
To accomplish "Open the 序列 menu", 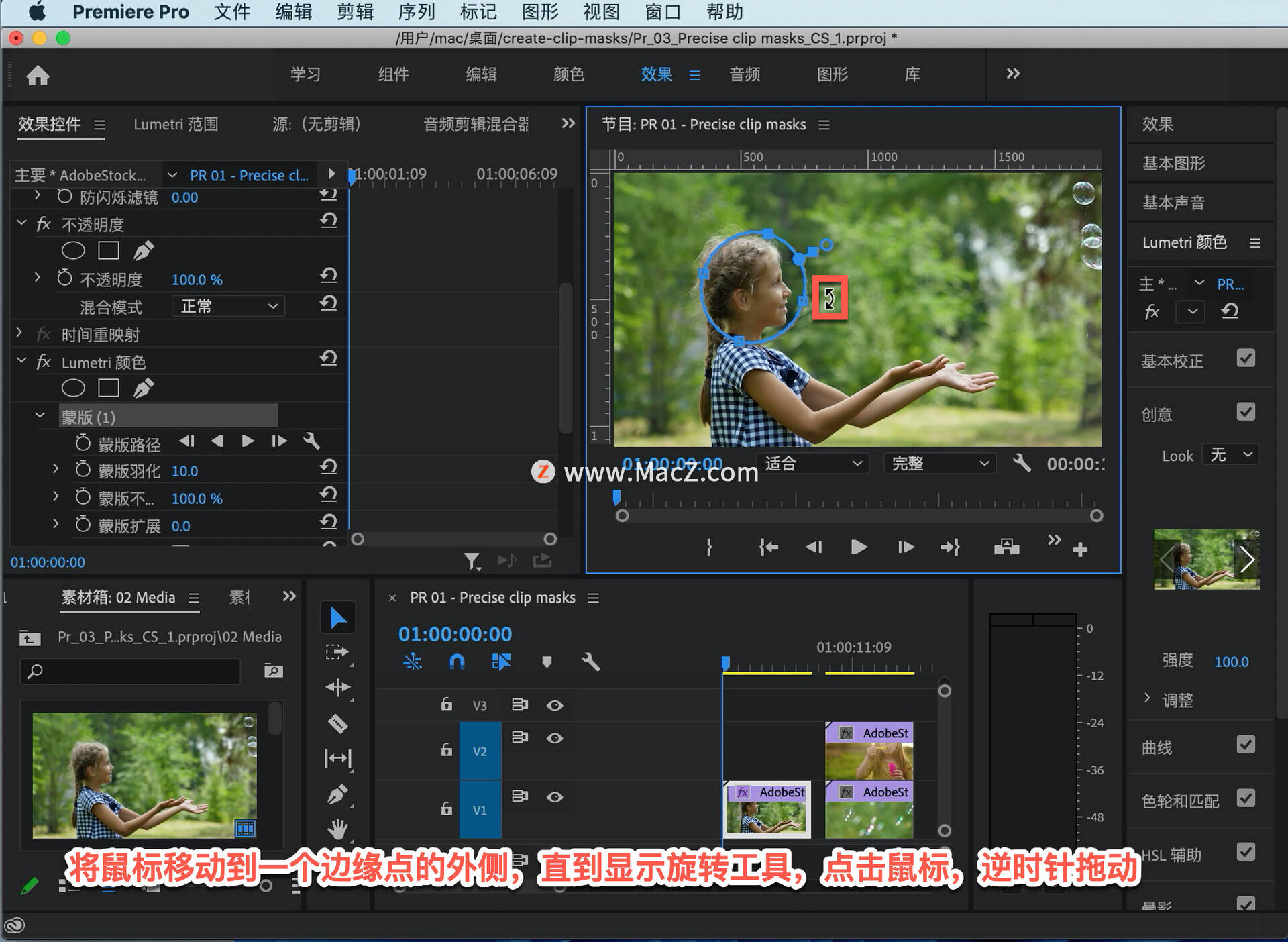I will point(417,12).
